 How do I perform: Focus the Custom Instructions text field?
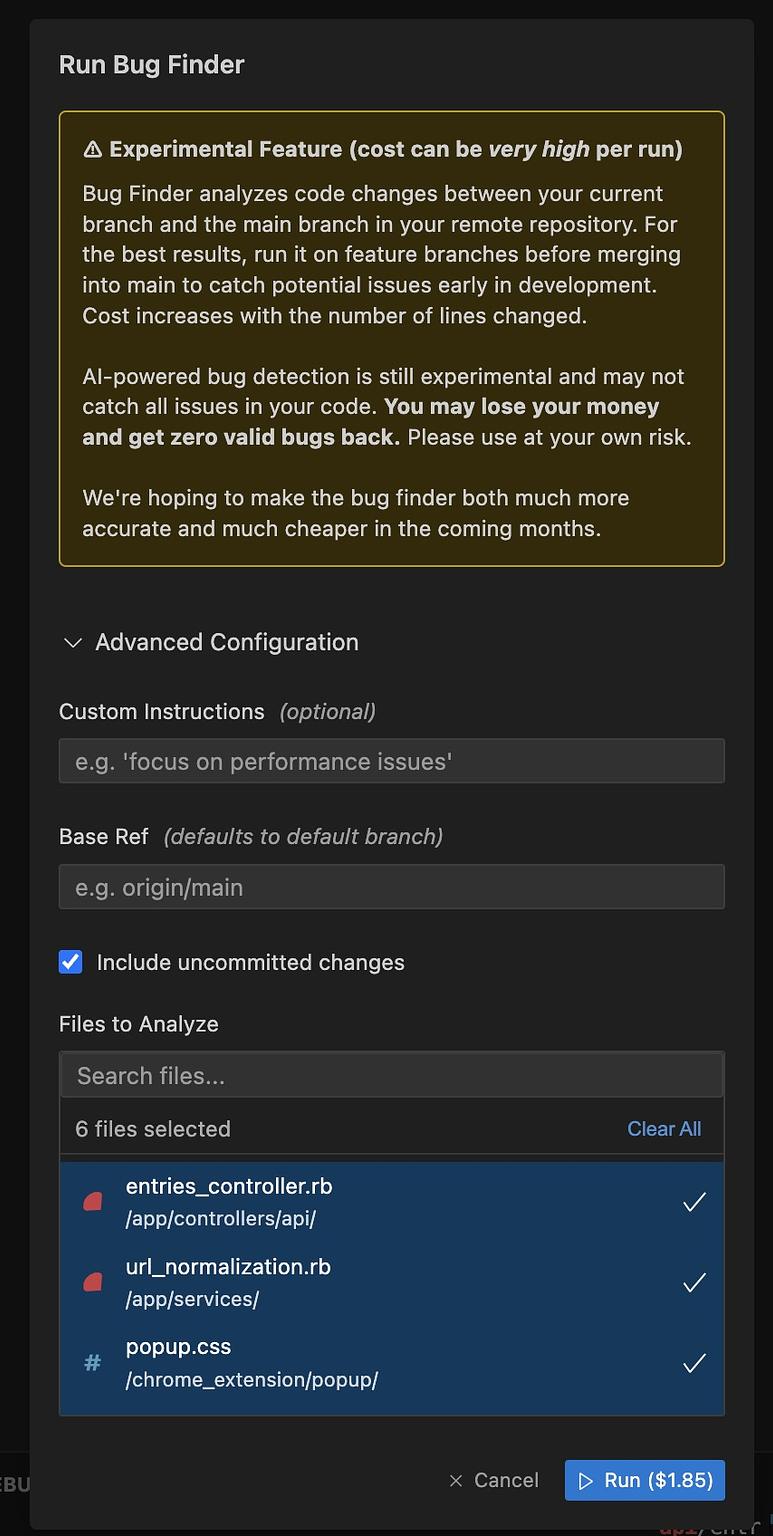point(391,761)
